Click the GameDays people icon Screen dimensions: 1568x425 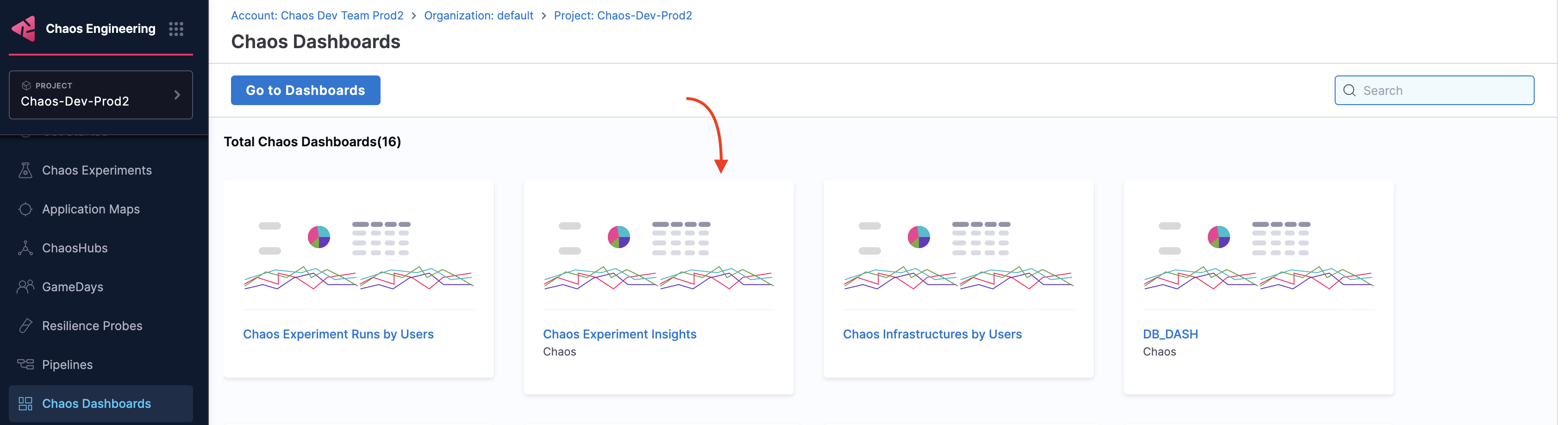coord(25,287)
